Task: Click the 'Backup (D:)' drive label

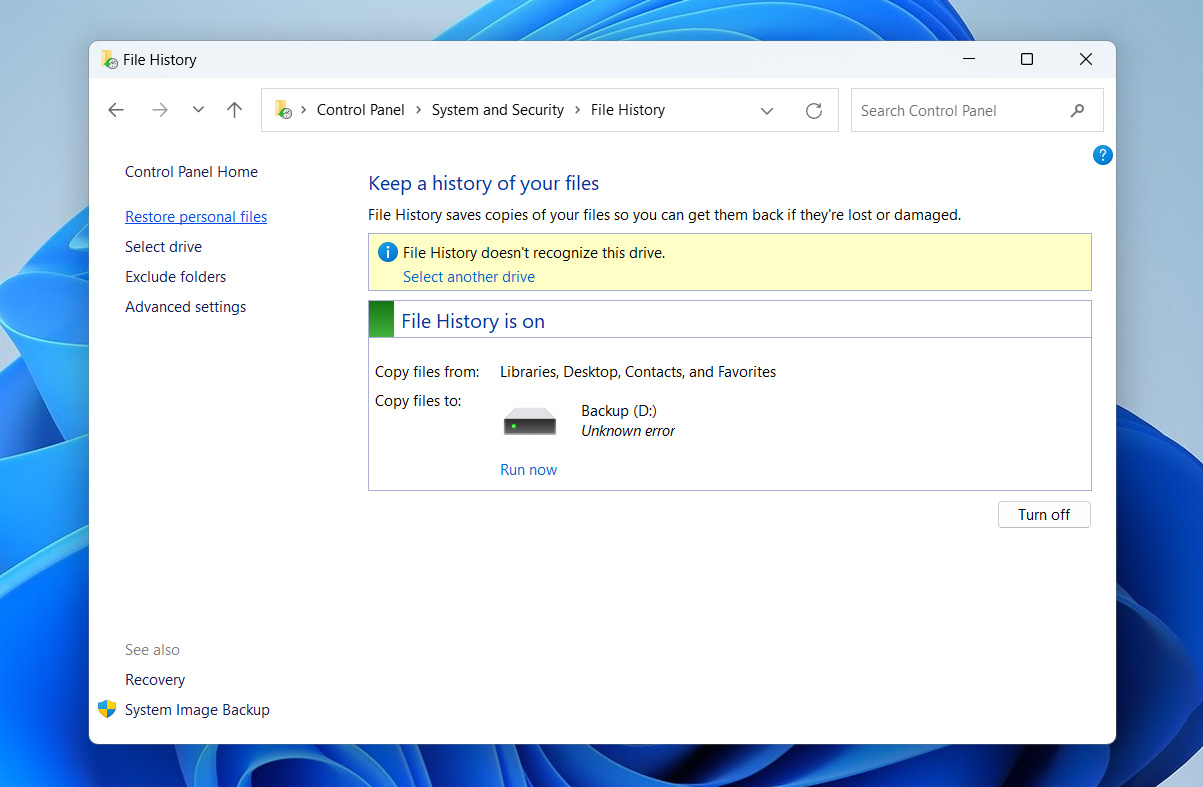Action: [x=619, y=411]
